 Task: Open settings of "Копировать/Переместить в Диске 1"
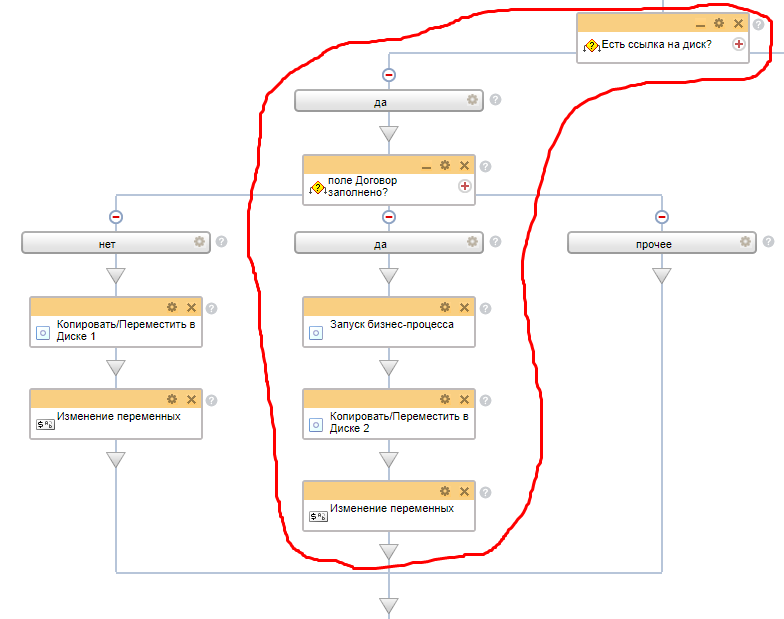click(172, 307)
